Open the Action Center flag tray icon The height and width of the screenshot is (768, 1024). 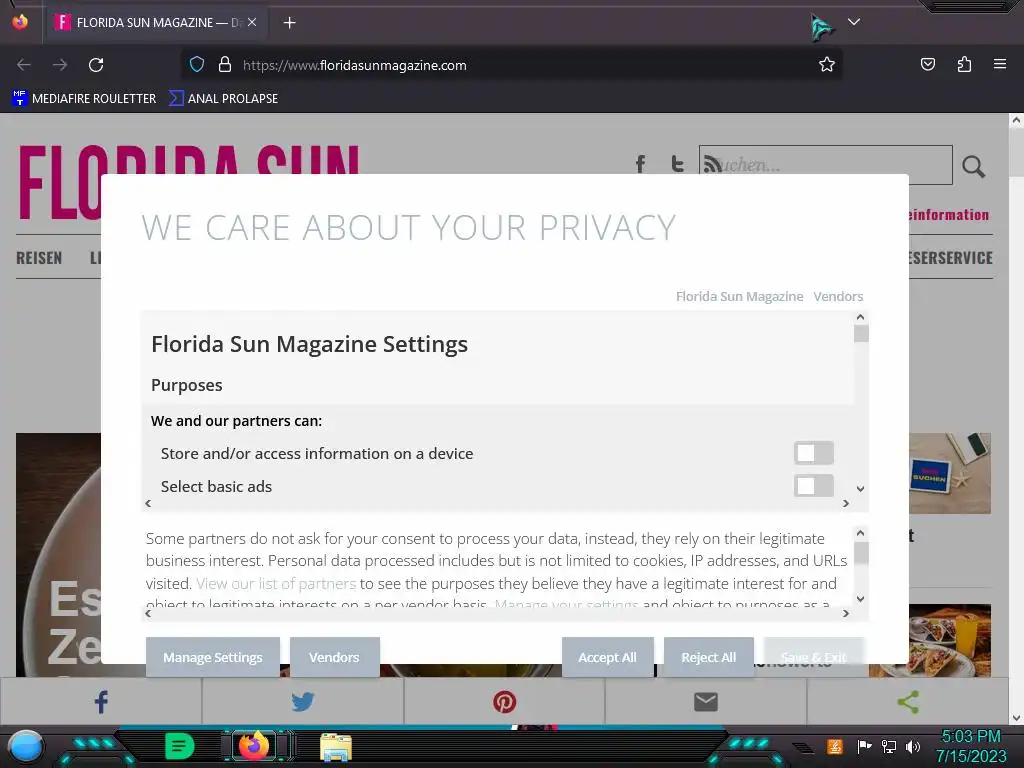click(x=864, y=746)
